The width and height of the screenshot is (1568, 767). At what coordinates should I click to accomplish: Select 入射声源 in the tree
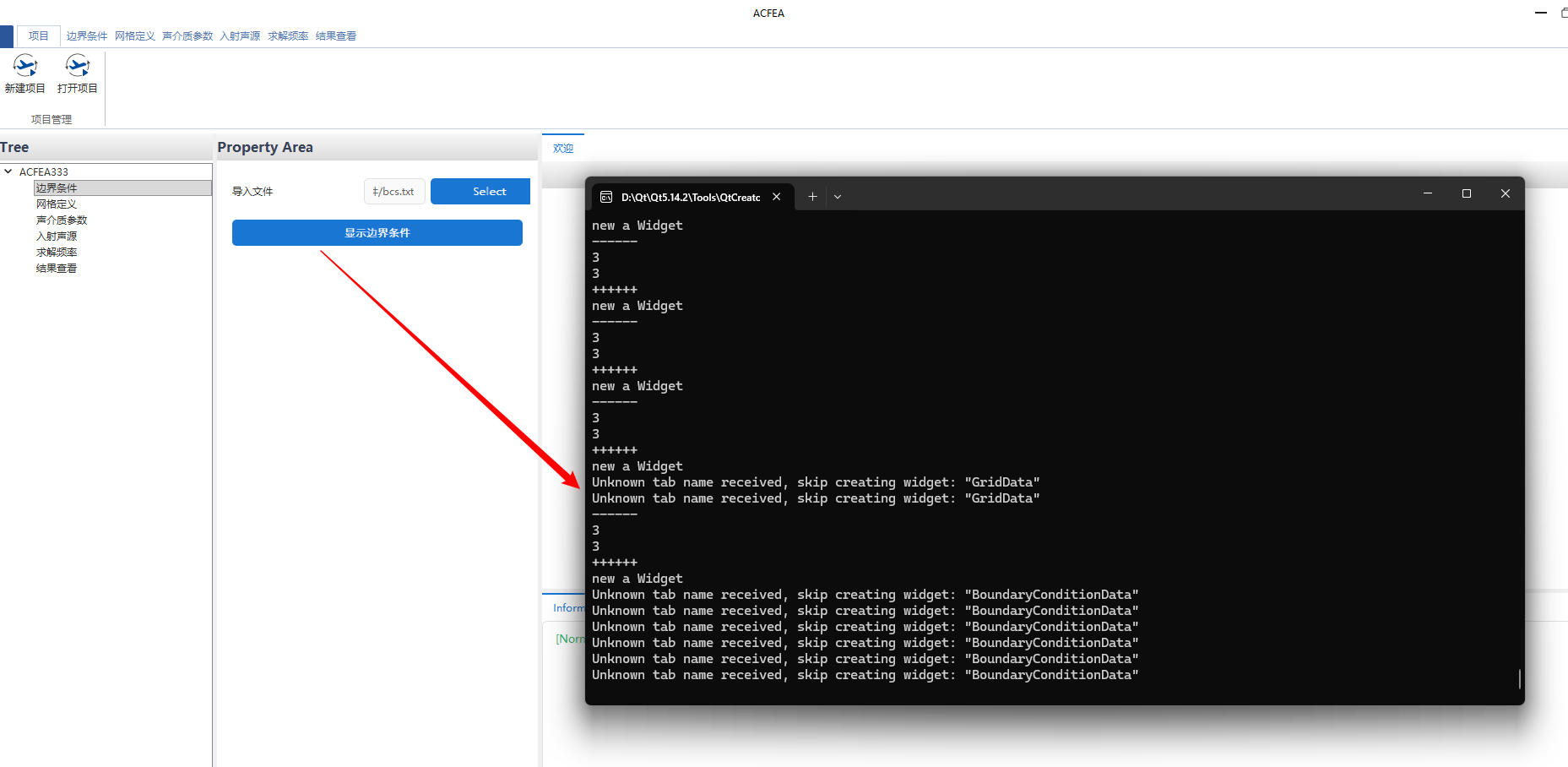(57, 236)
